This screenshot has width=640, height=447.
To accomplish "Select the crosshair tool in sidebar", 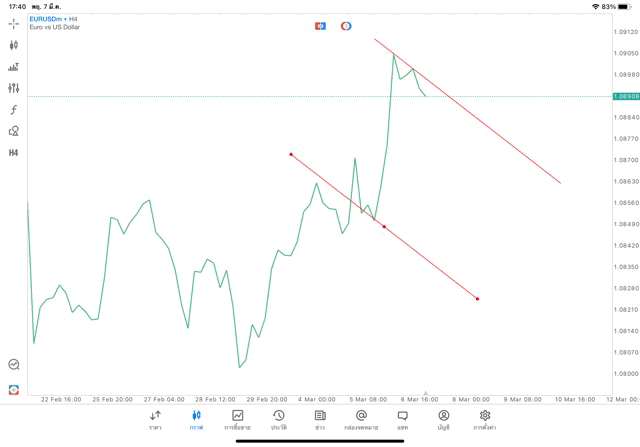I will pos(14,23).
